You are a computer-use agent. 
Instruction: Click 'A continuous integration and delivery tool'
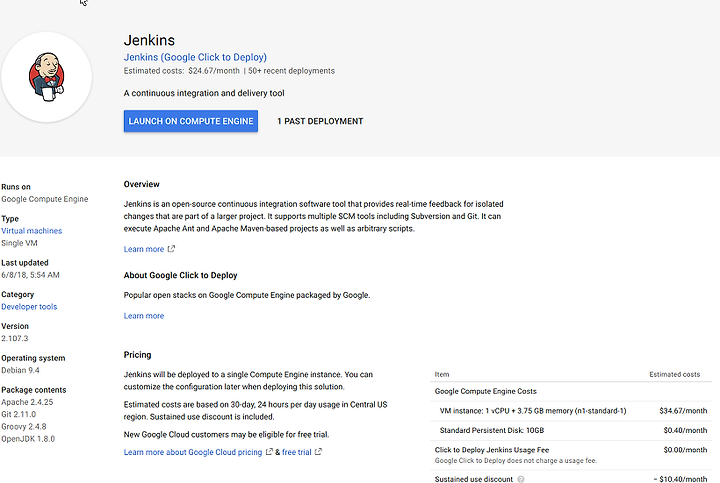[204, 93]
